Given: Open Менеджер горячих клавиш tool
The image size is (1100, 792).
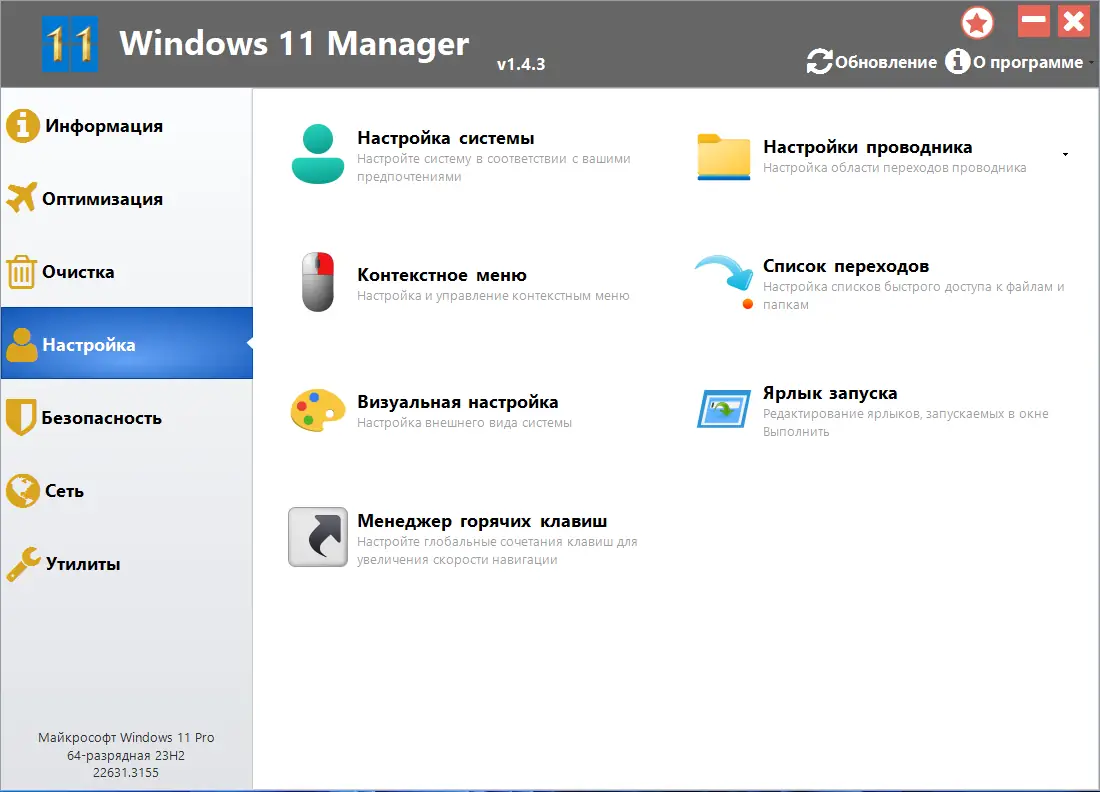Looking at the screenshot, I should 463,538.
